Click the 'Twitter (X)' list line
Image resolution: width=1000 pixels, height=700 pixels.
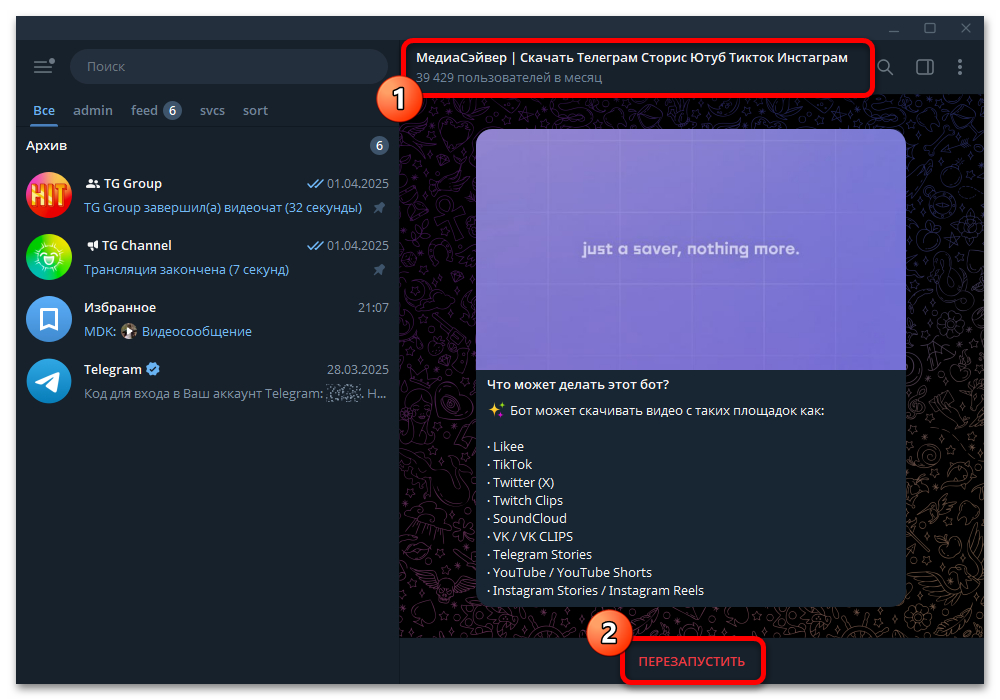pyautogui.click(x=521, y=483)
